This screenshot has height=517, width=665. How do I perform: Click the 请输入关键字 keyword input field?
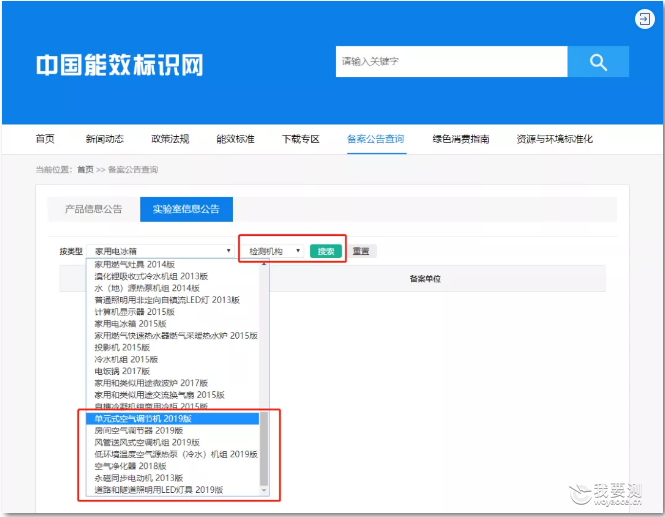click(452, 62)
